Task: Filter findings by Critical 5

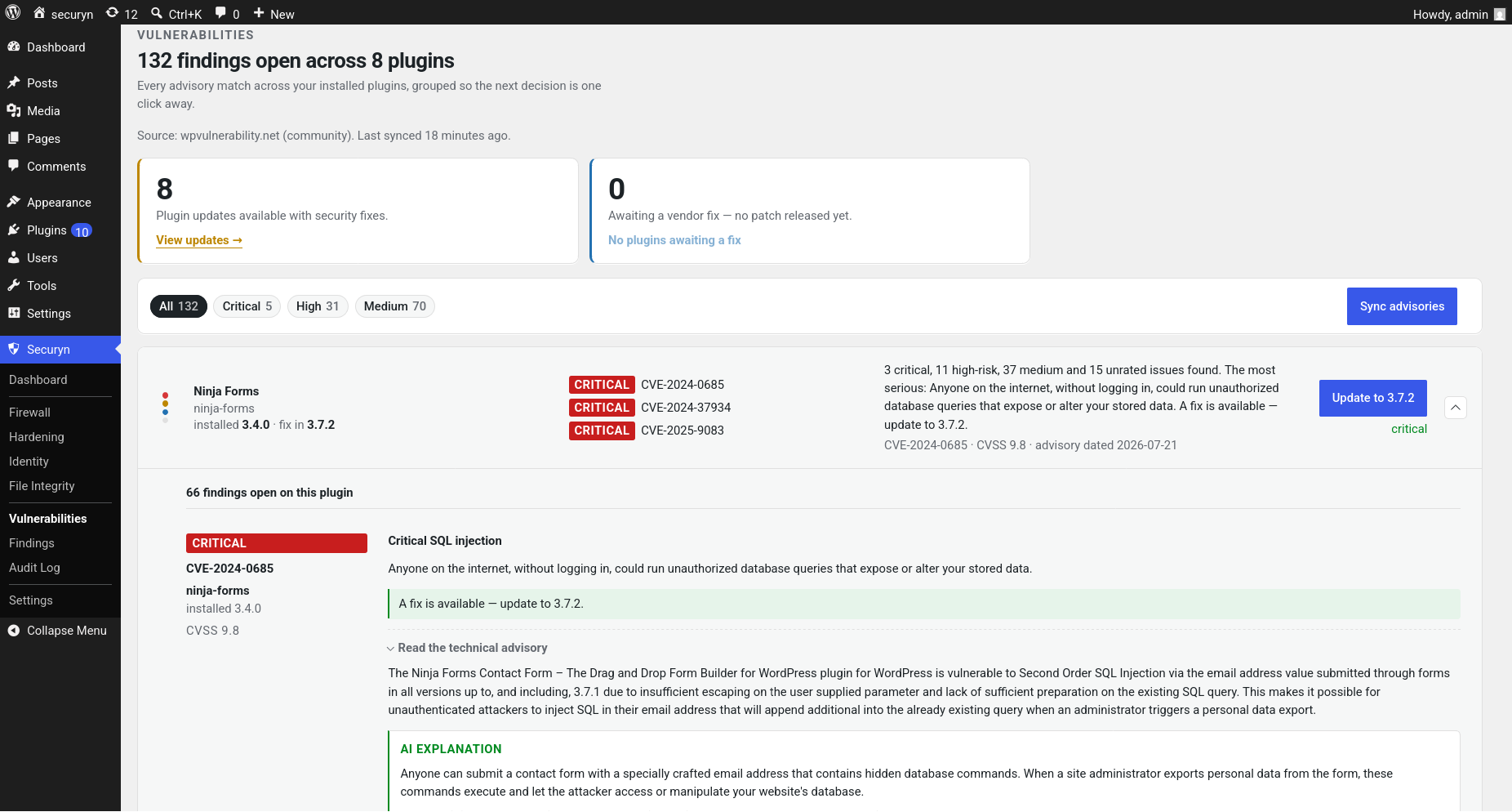Action: tap(247, 306)
